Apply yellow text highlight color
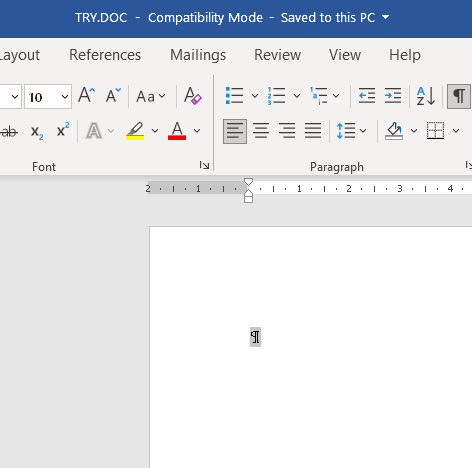472x468 pixels. point(135,131)
